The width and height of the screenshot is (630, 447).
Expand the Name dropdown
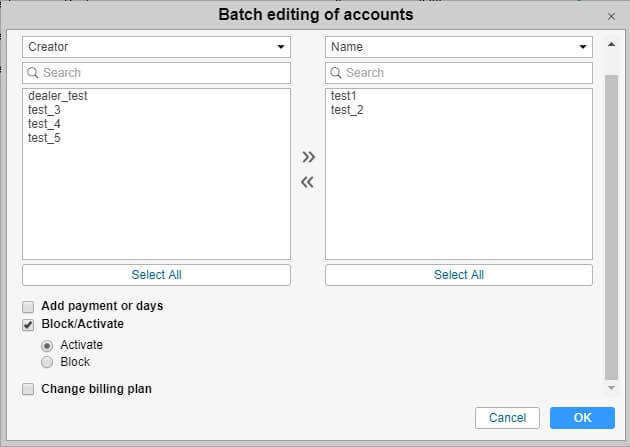(x=459, y=47)
